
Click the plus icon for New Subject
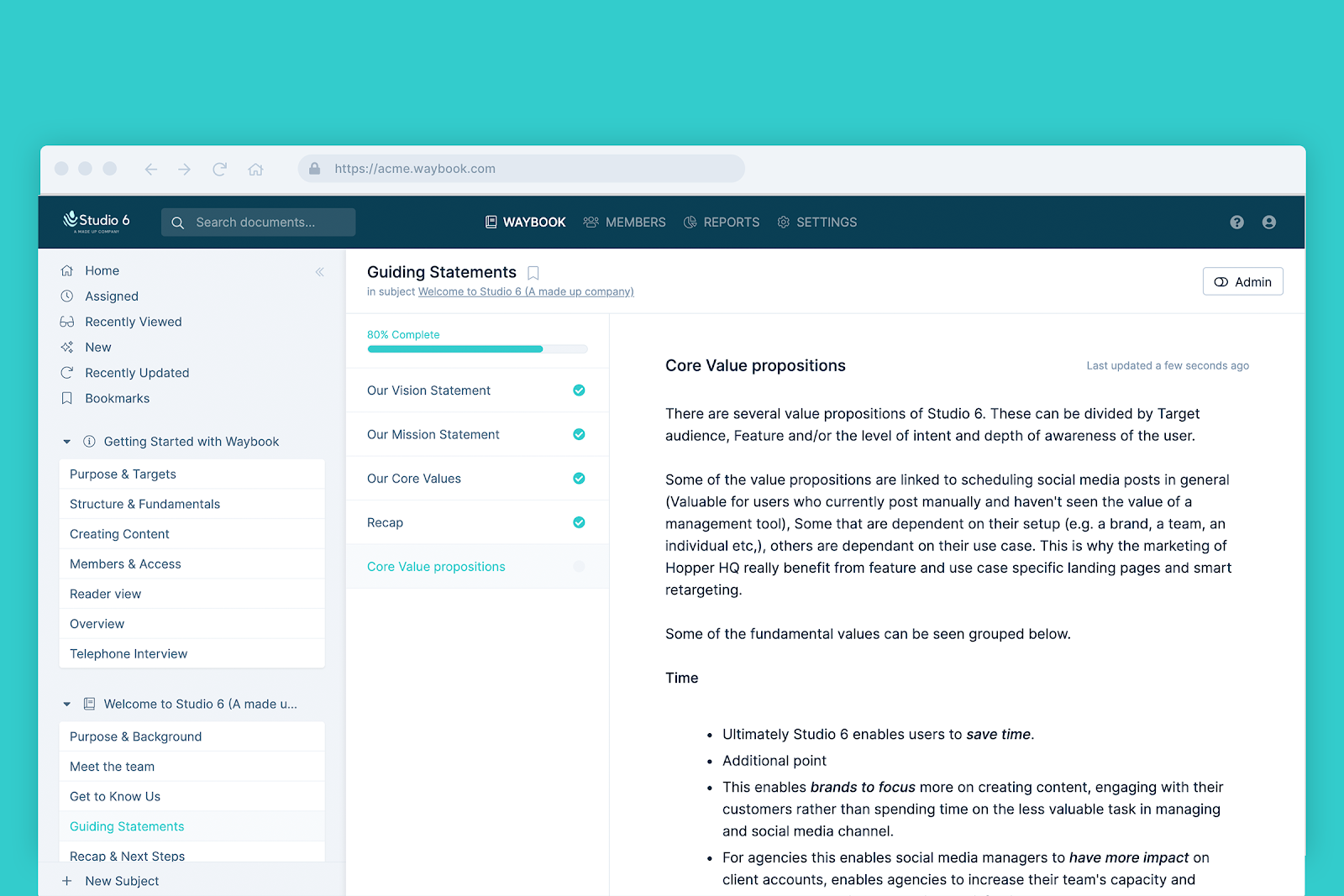click(x=67, y=881)
